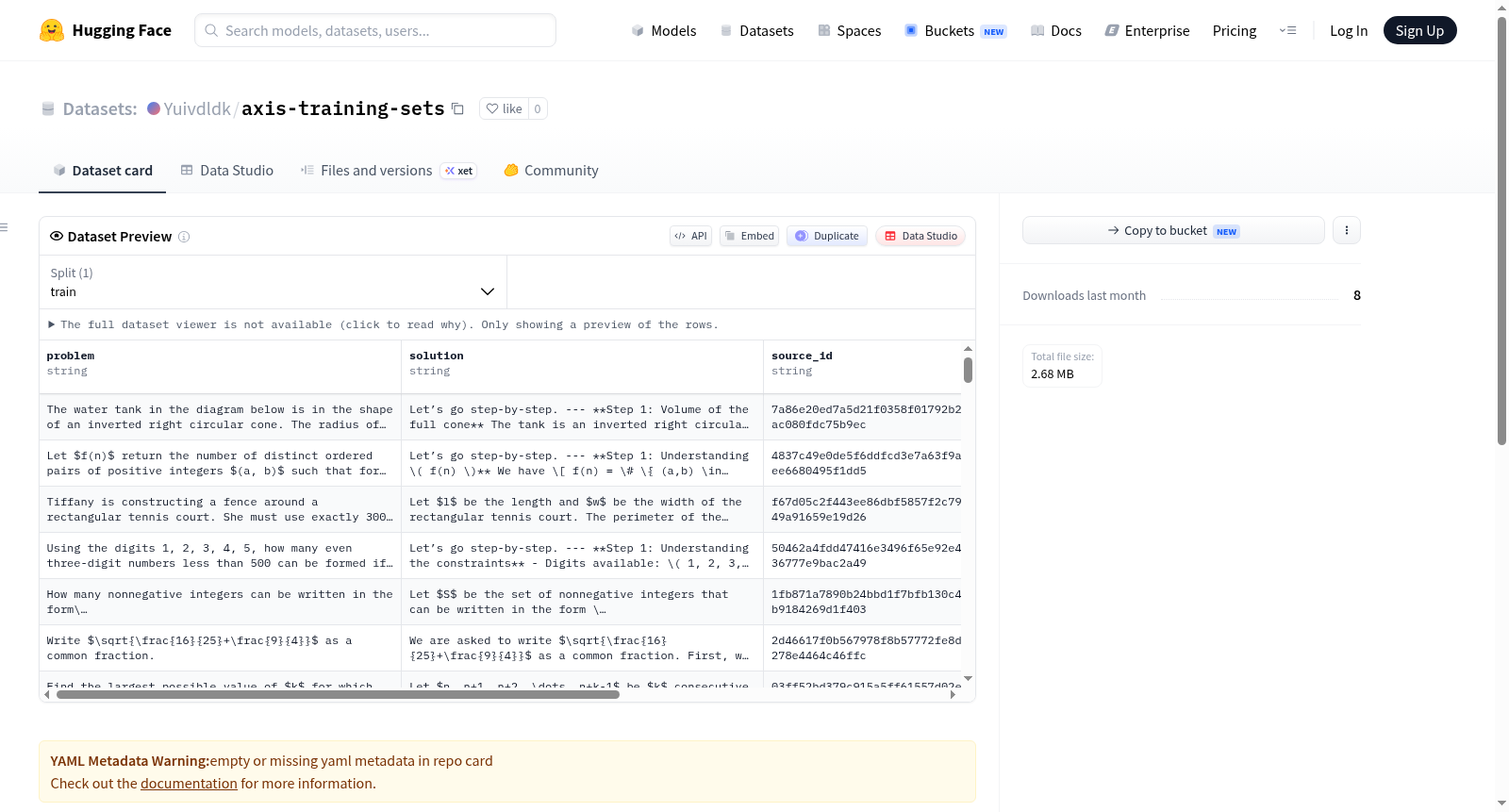The height and width of the screenshot is (812, 1509).
Task: Open Buckets in the top navigation
Action: pyautogui.click(x=955, y=30)
